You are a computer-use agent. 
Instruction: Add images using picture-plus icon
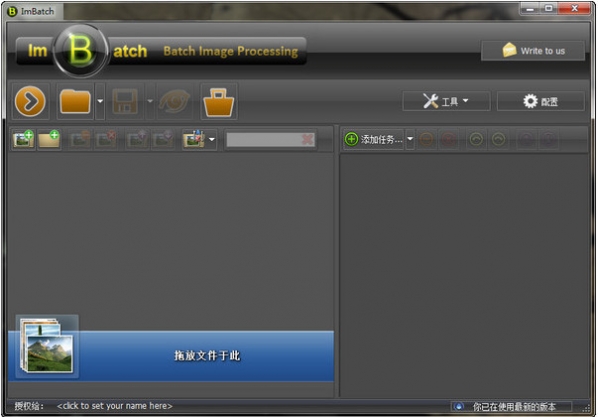24,139
